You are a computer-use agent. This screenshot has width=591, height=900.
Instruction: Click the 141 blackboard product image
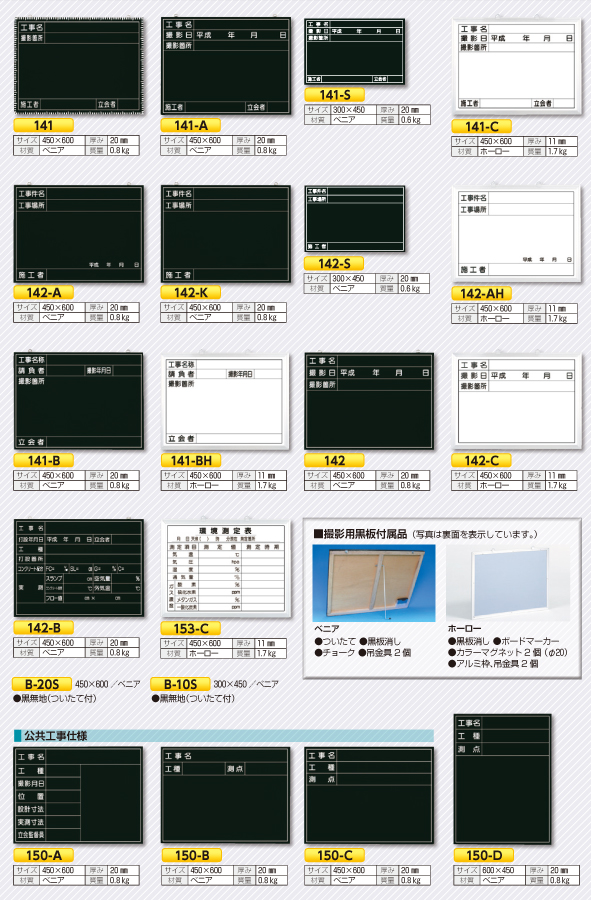pos(79,66)
